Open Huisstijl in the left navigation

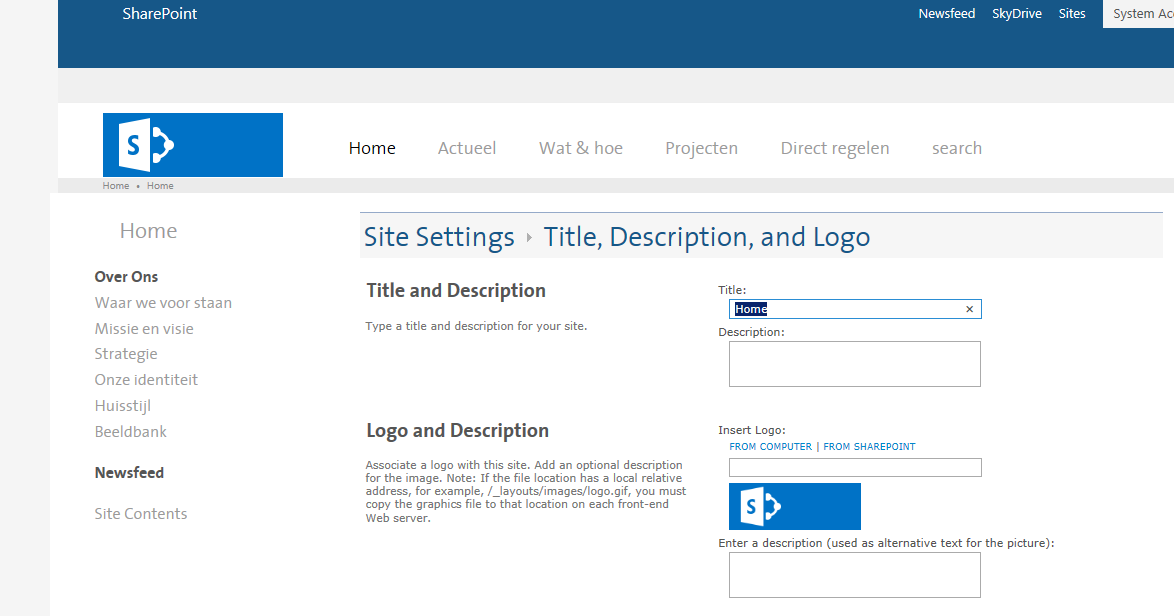point(122,405)
